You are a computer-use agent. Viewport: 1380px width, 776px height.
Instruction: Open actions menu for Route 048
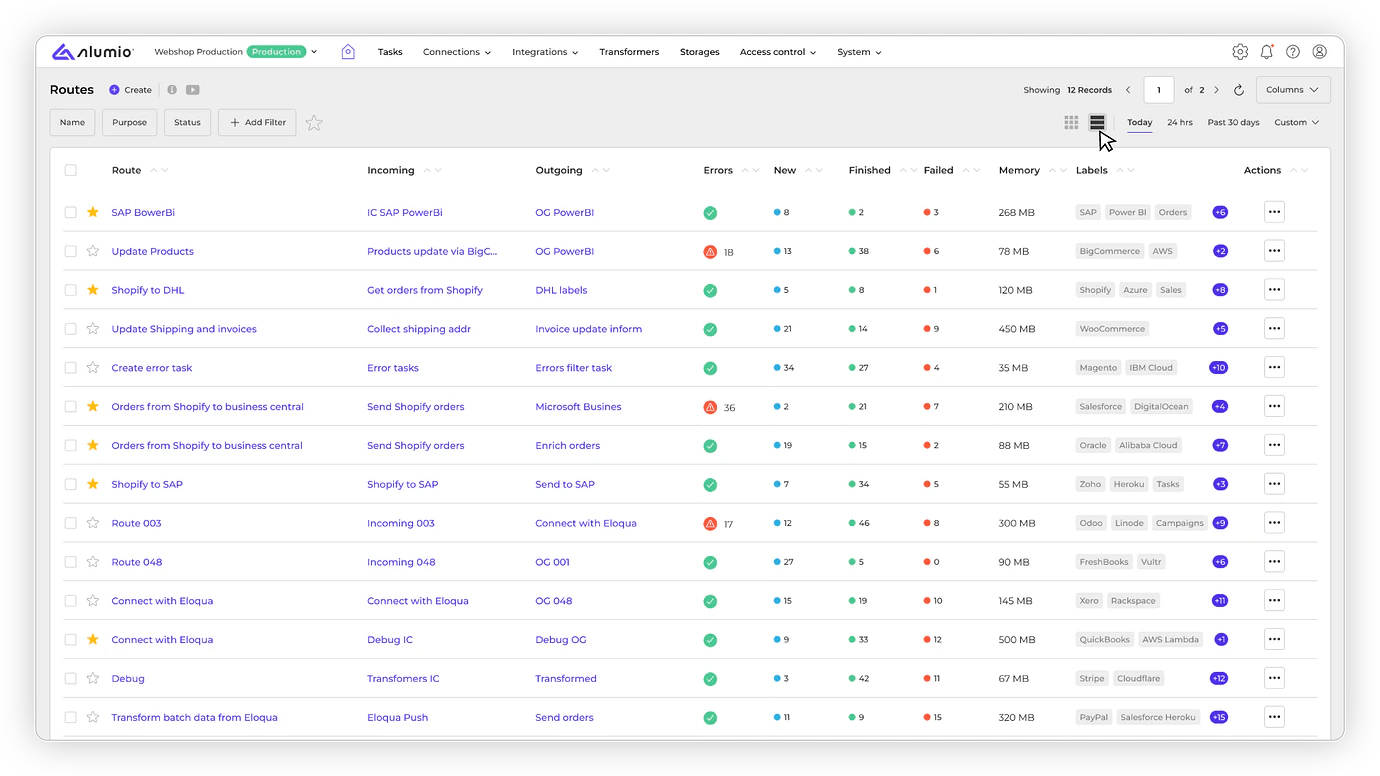(x=1274, y=562)
